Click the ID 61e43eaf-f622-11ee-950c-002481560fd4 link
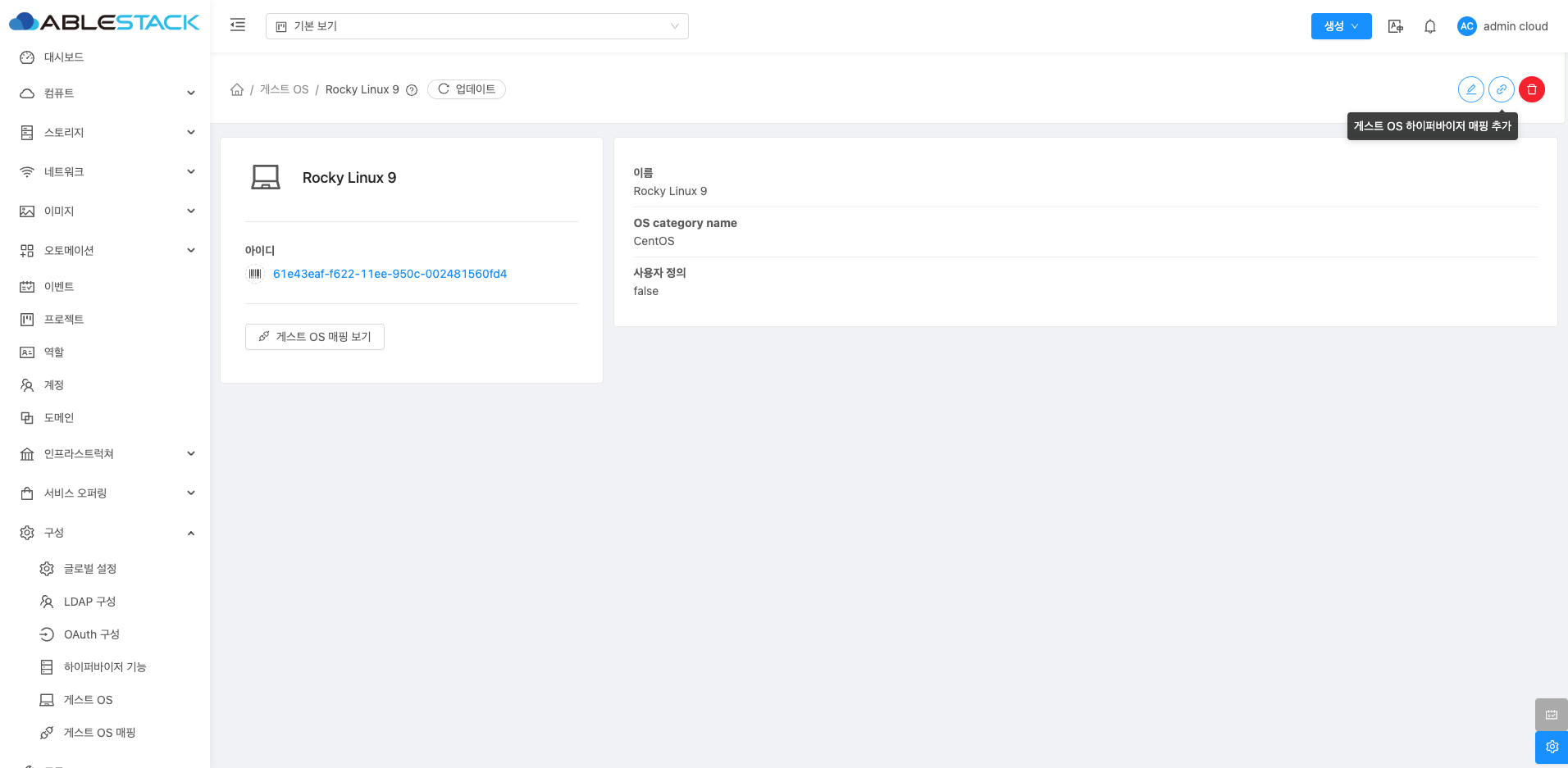Viewport: 1568px width, 768px height. pos(390,274)
